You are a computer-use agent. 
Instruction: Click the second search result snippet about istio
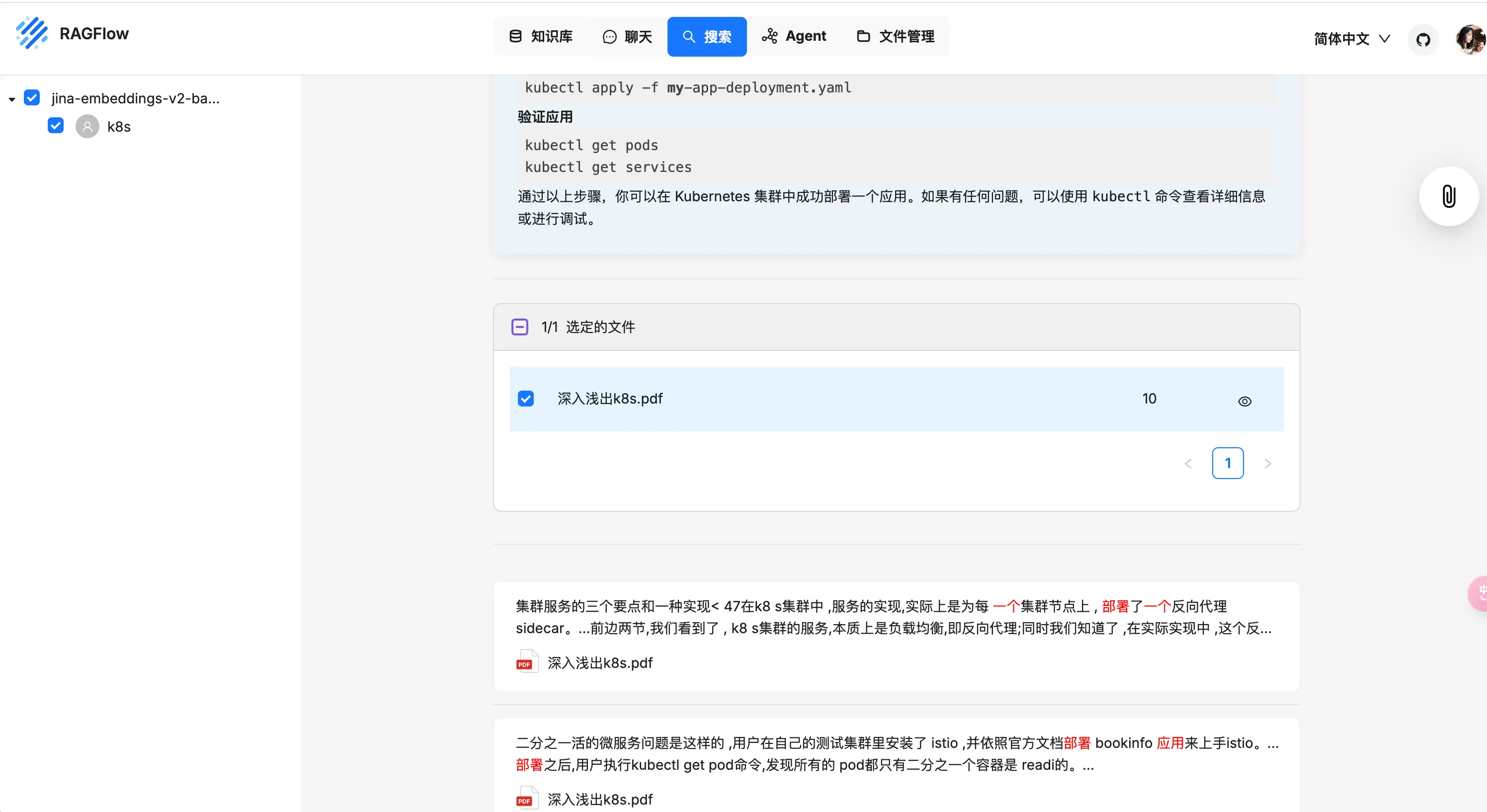[x=897, y=754]
